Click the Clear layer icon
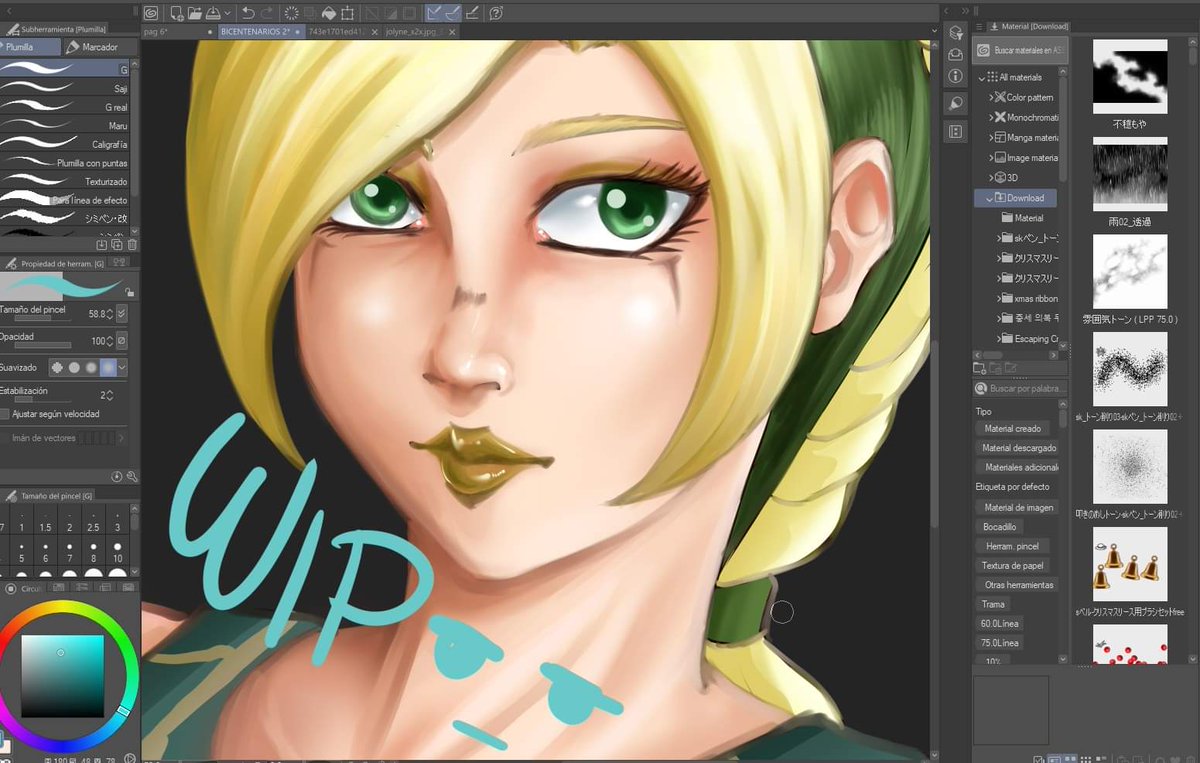1200x763 pixels. click(x=292, y=13)
